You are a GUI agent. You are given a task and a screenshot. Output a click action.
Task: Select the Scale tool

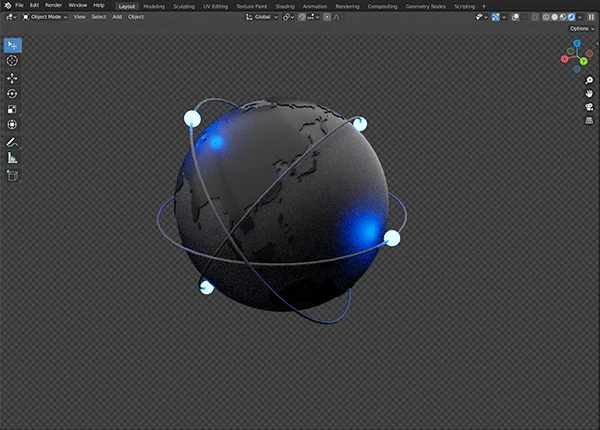[12, 109]
